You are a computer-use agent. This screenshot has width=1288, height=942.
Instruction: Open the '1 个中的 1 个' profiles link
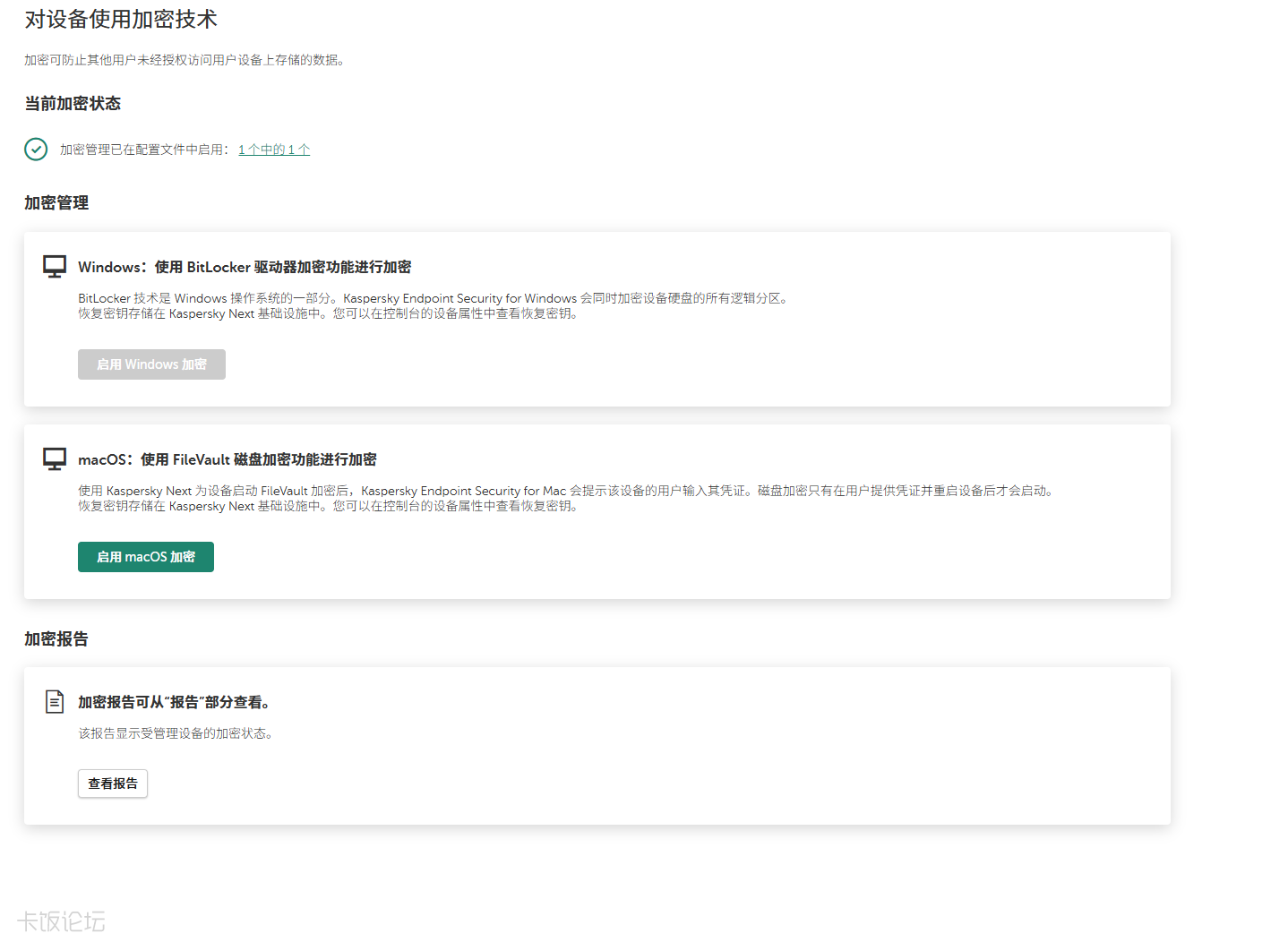[274, 150]
